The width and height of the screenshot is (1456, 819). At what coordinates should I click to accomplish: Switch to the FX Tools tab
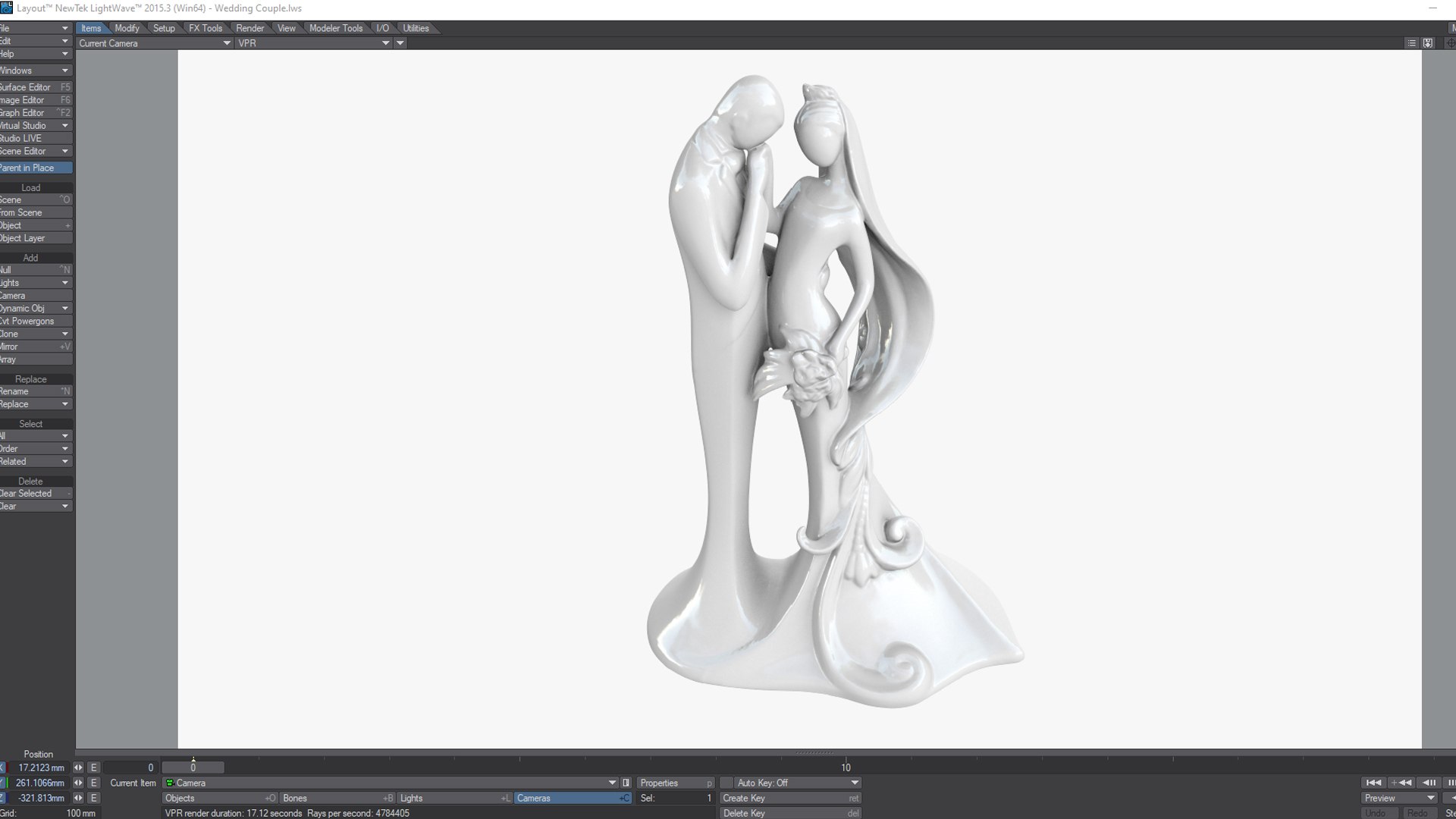[206, 28]
